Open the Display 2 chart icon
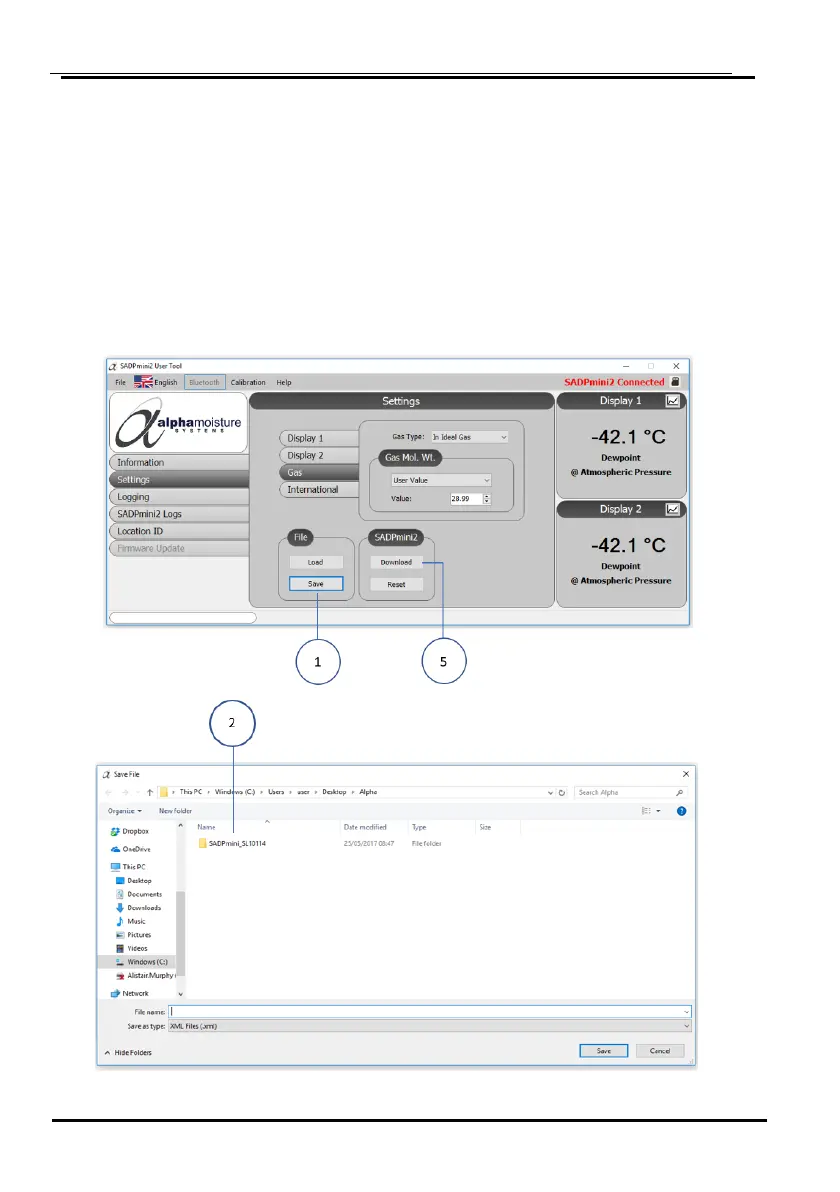 point(673,509)
